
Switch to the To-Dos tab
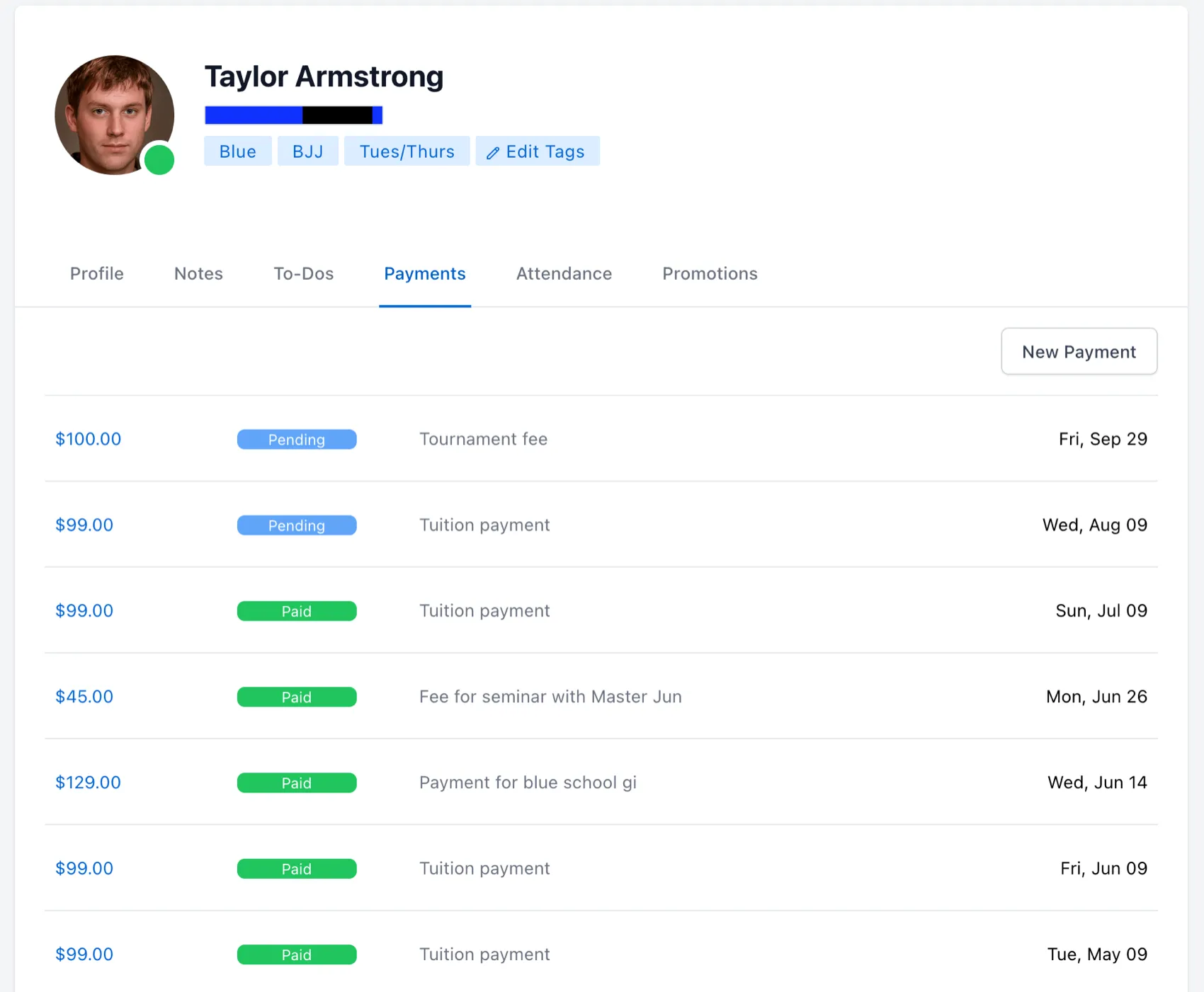303,274
